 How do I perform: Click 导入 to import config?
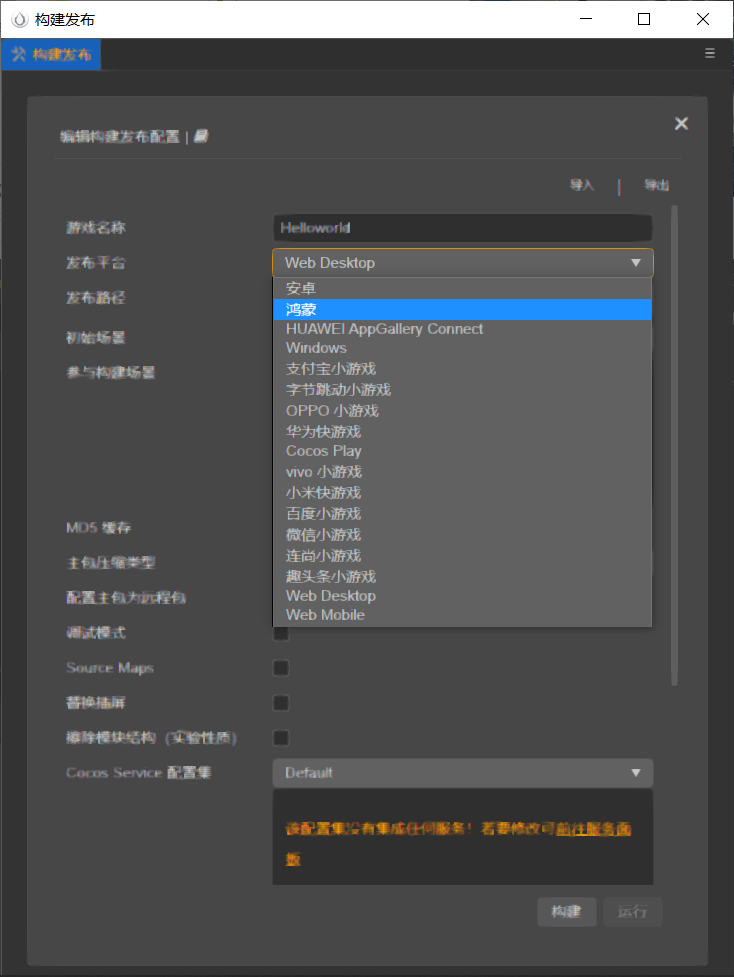[582, 185]
